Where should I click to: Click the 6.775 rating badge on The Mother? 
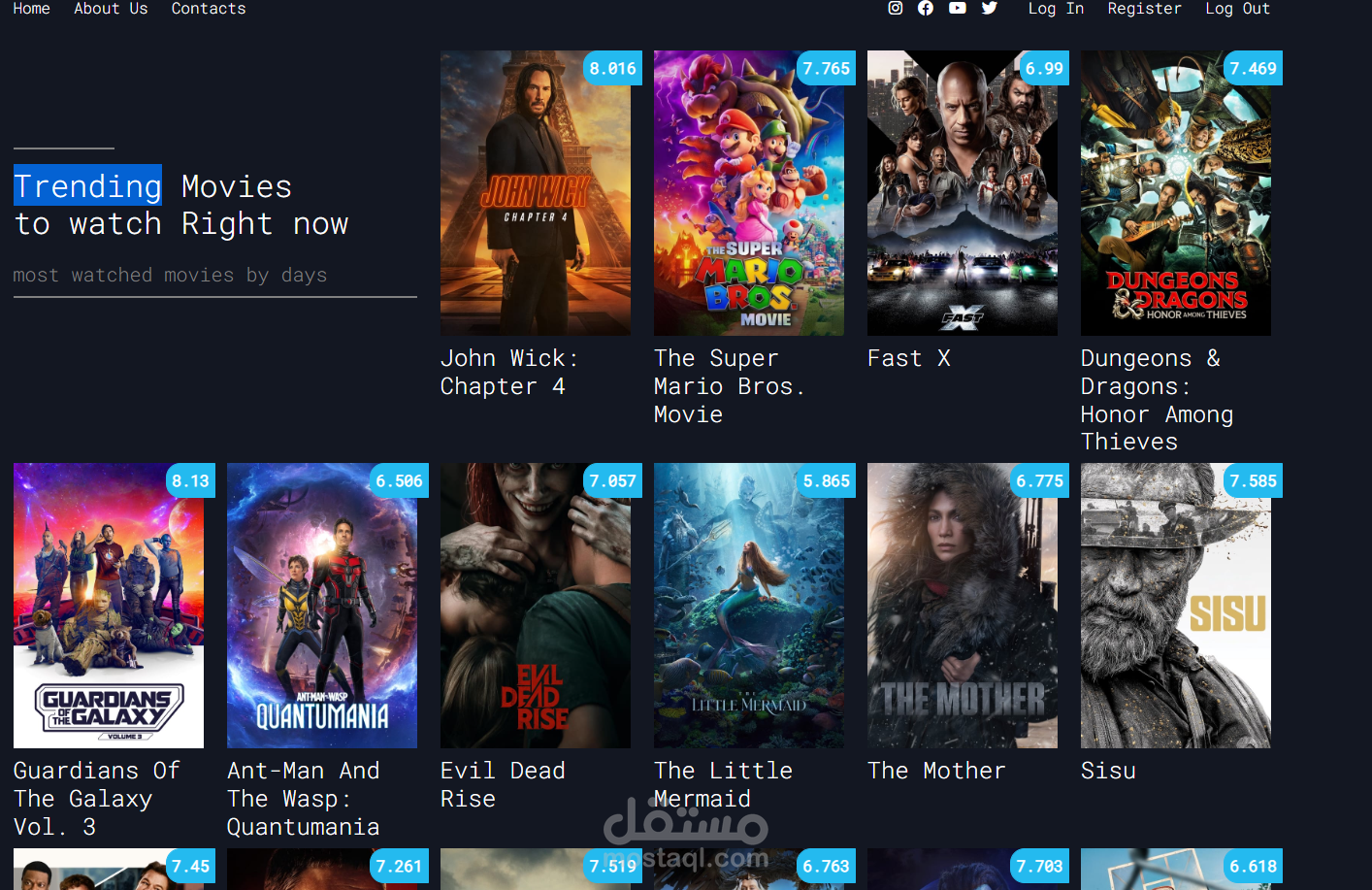1039,480
